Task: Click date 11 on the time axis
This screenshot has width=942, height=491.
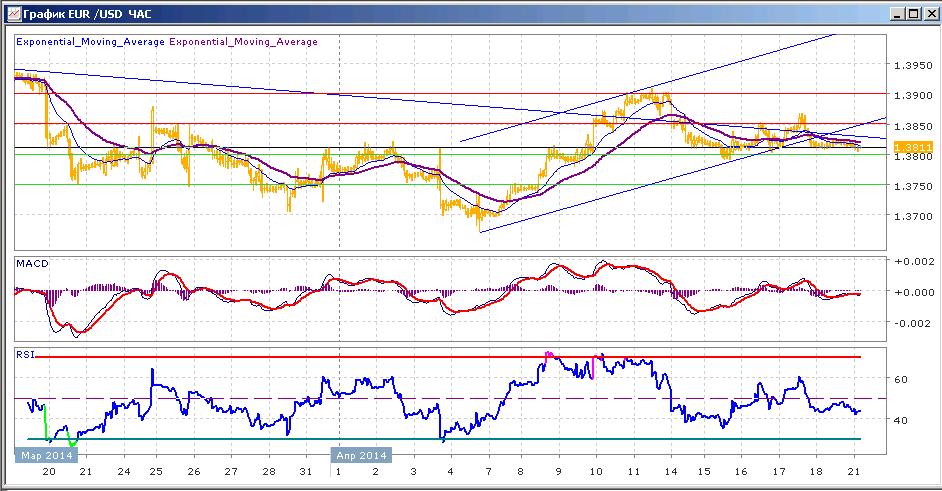Action: pos(633,472)
